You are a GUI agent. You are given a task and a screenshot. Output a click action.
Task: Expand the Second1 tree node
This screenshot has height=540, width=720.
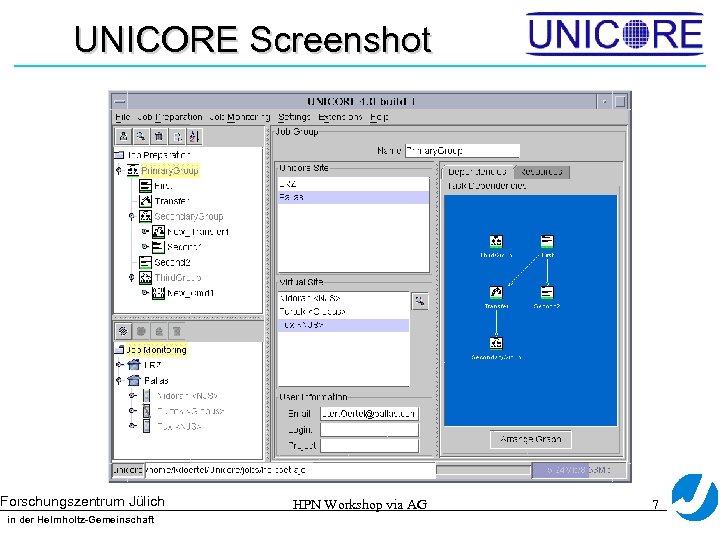coord(145,247)
